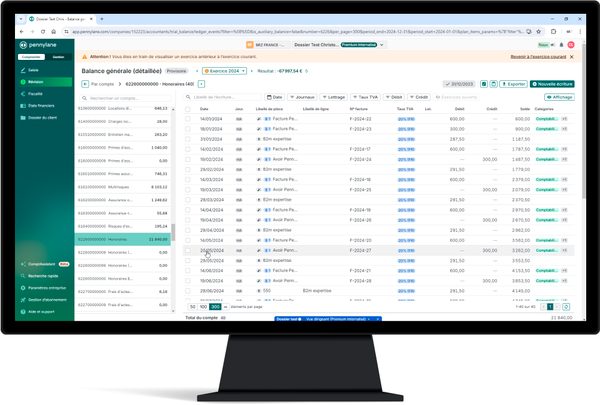600x405 pixels.
Task: Click the Dossier du client folder icon
Action: pyautogui.click(x=23, y=118)
